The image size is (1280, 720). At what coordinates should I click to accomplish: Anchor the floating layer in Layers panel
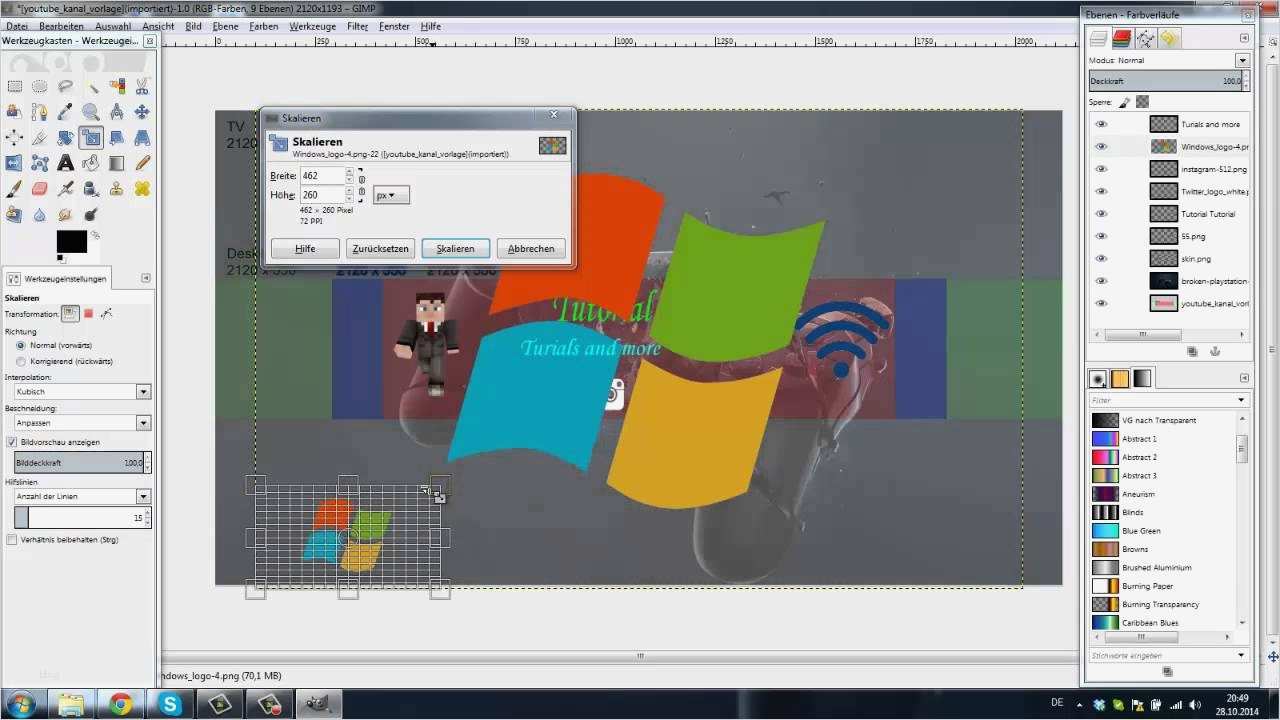1215,352
